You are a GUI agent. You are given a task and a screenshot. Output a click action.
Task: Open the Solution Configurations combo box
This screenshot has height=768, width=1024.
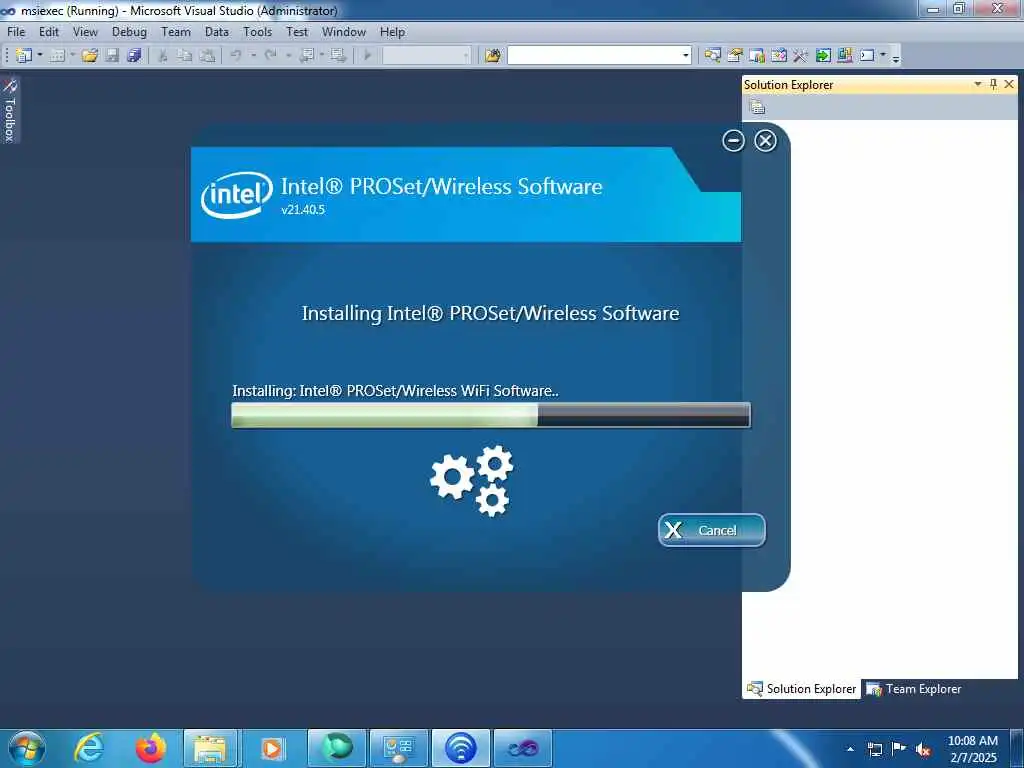[x=426, y=56]
